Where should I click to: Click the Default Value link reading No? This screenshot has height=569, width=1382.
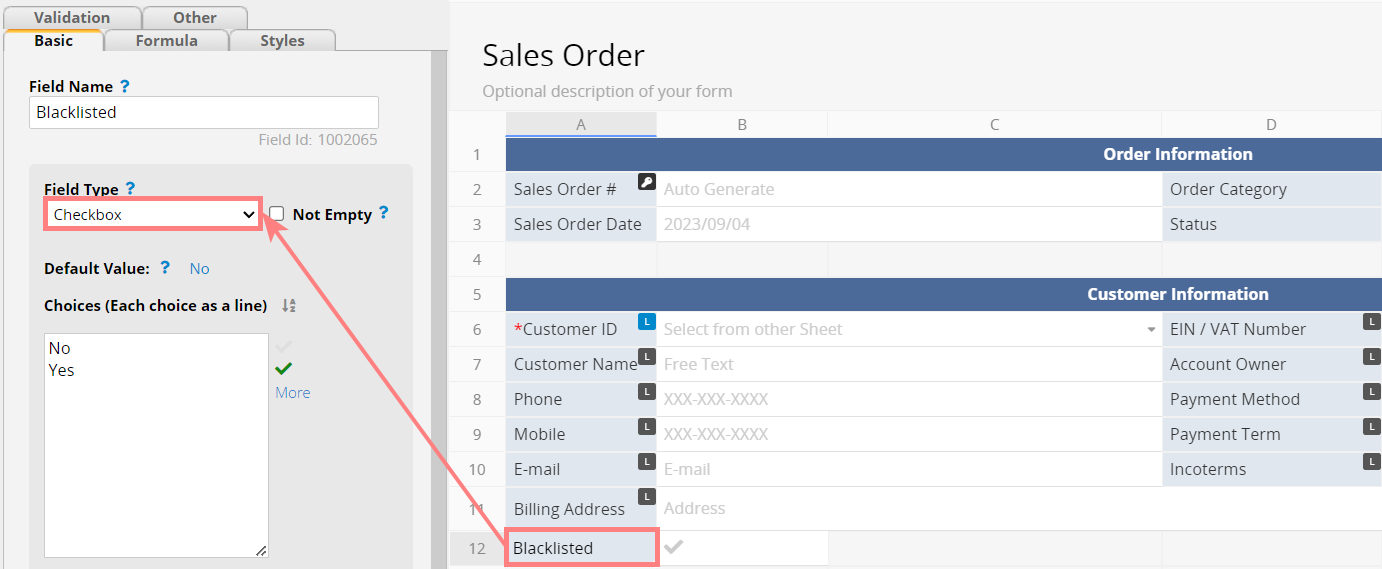tap(200, 268)
